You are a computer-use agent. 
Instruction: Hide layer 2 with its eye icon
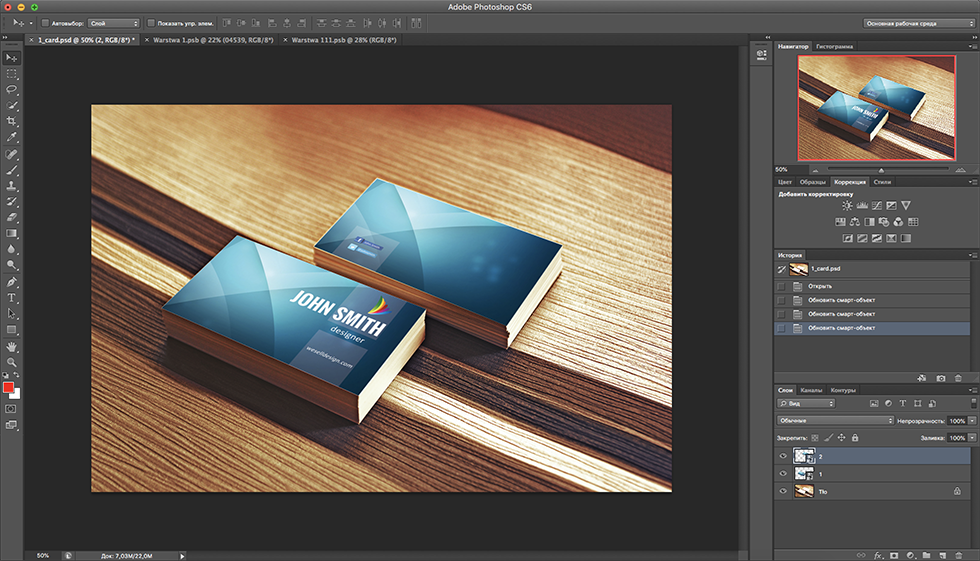pos(783,456)
